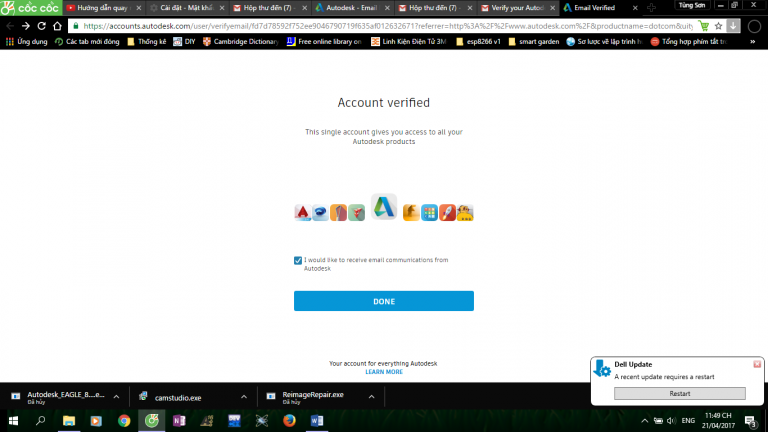
Task: Switch ENG input language indicator
Action: click(688, 421)
